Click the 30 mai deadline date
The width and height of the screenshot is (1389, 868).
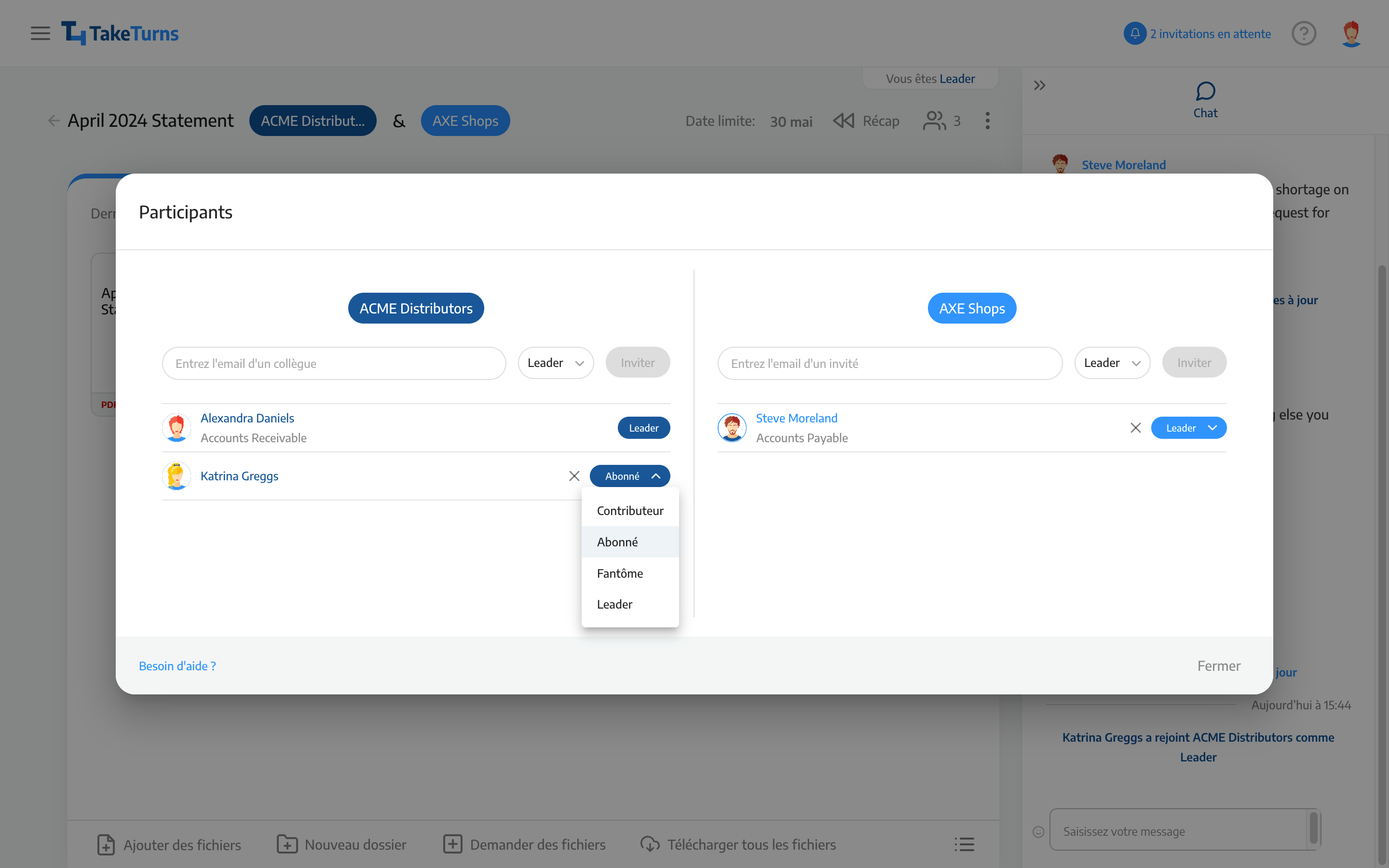[x=791, y=121]
